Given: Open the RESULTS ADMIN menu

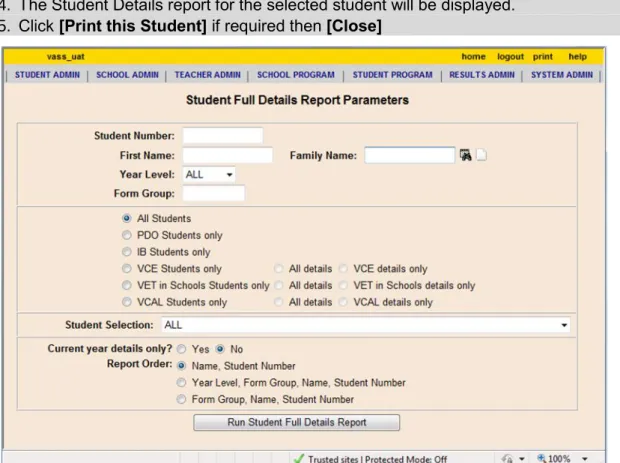Looking at the screenshot, I should point(482,75).
